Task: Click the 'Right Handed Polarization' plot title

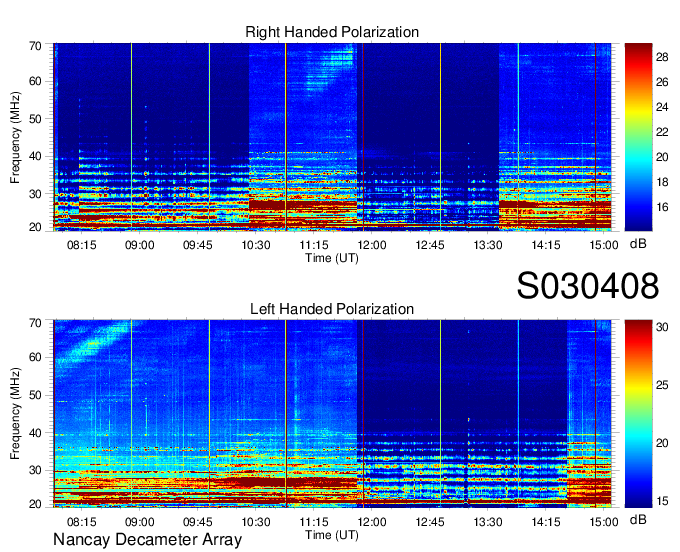Action: point(332,32)
